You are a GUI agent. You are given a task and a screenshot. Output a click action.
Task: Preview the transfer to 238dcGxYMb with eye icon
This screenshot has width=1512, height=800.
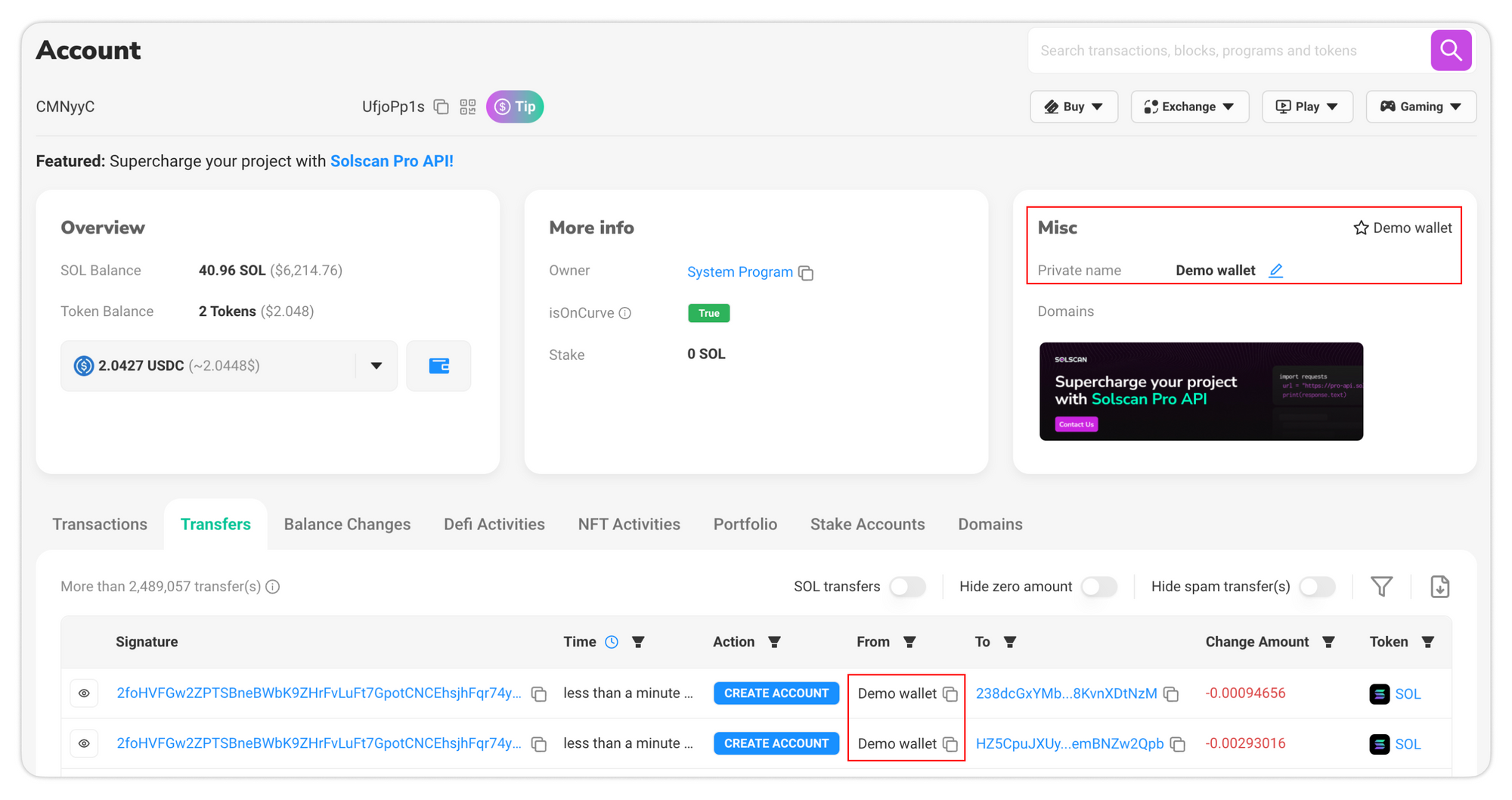(84, 693)
